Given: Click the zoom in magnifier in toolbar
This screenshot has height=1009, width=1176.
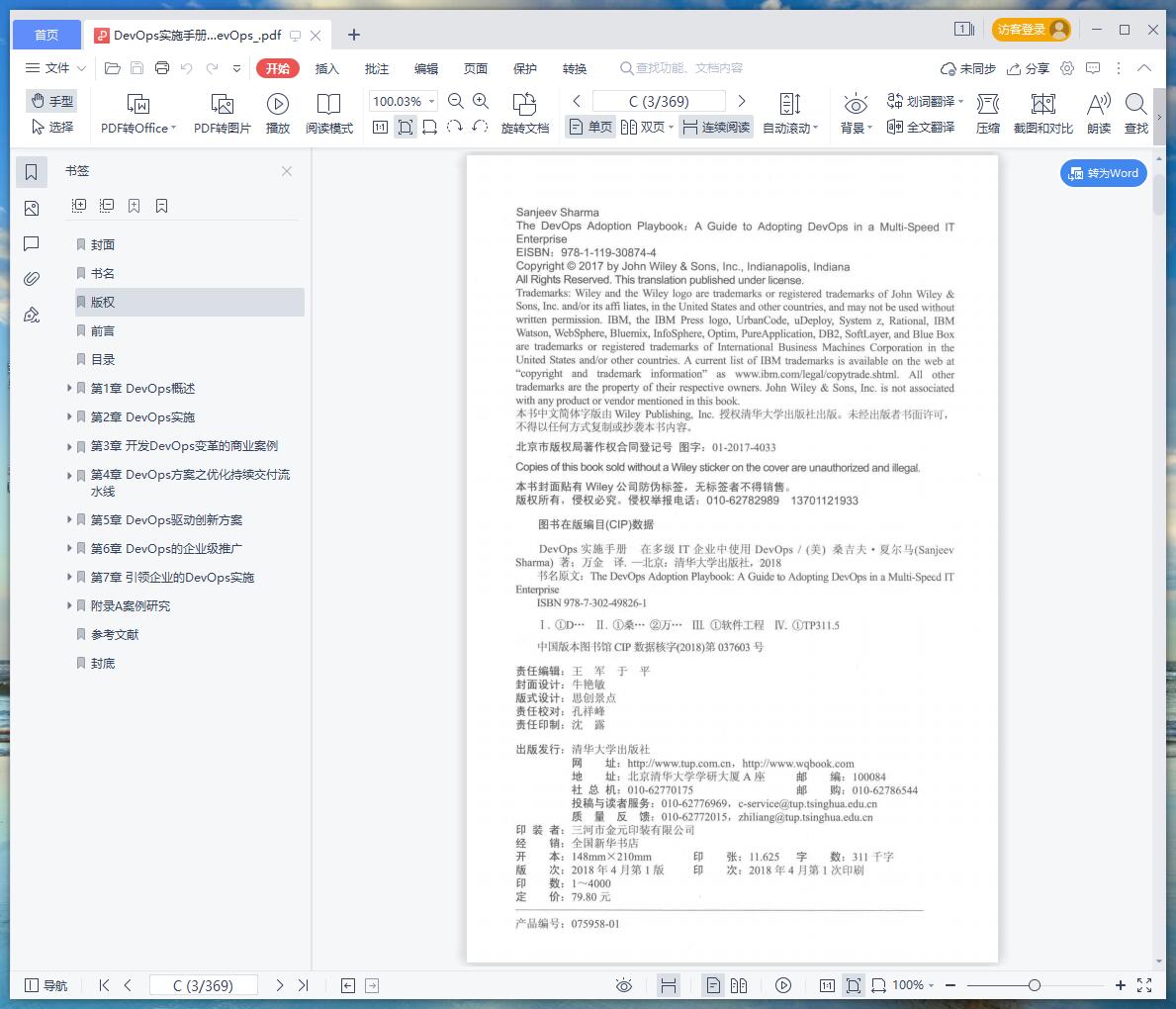Looking at the screenshot, I should point(481,101).
